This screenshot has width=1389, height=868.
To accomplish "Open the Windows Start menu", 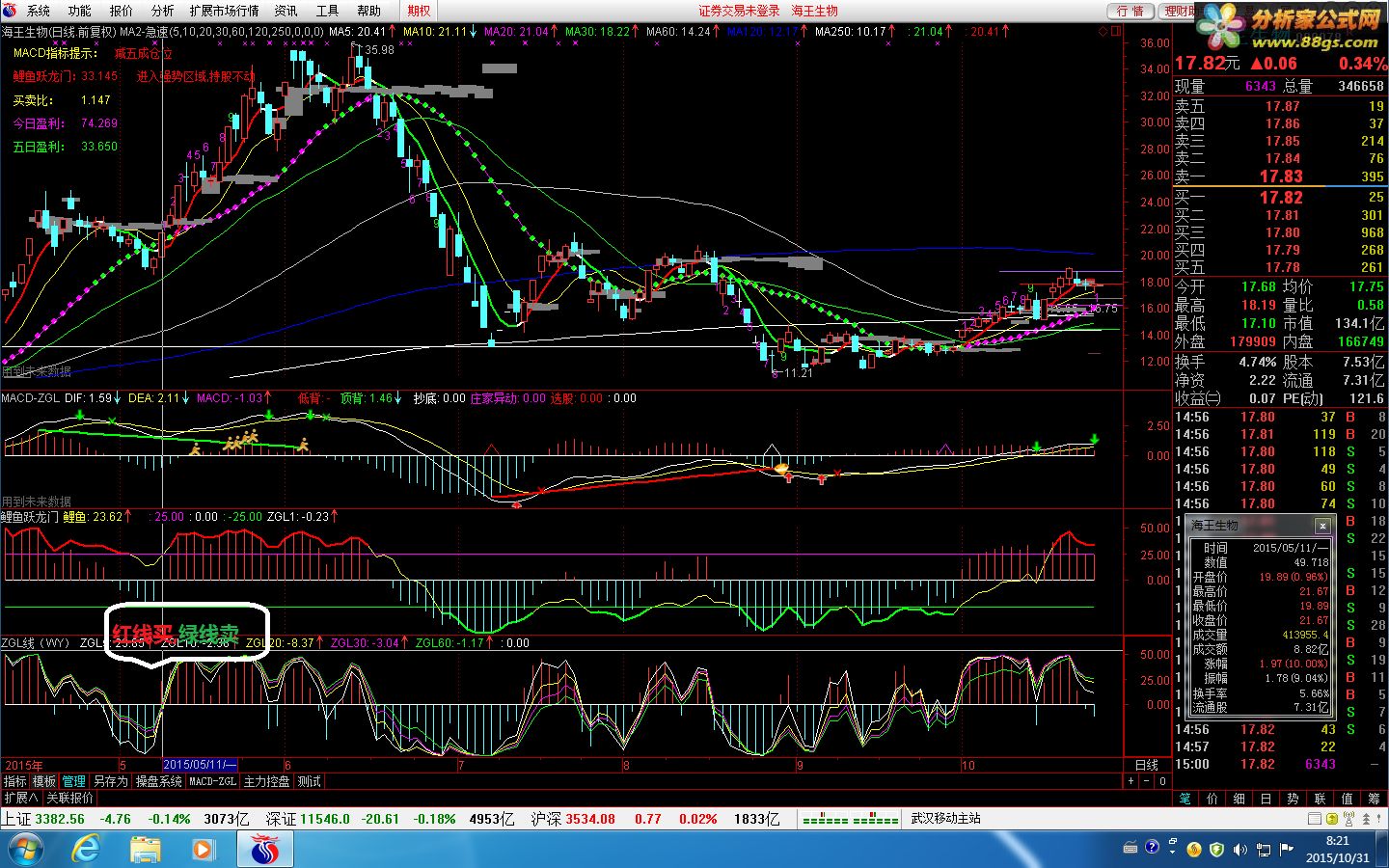I will point(24,850).
